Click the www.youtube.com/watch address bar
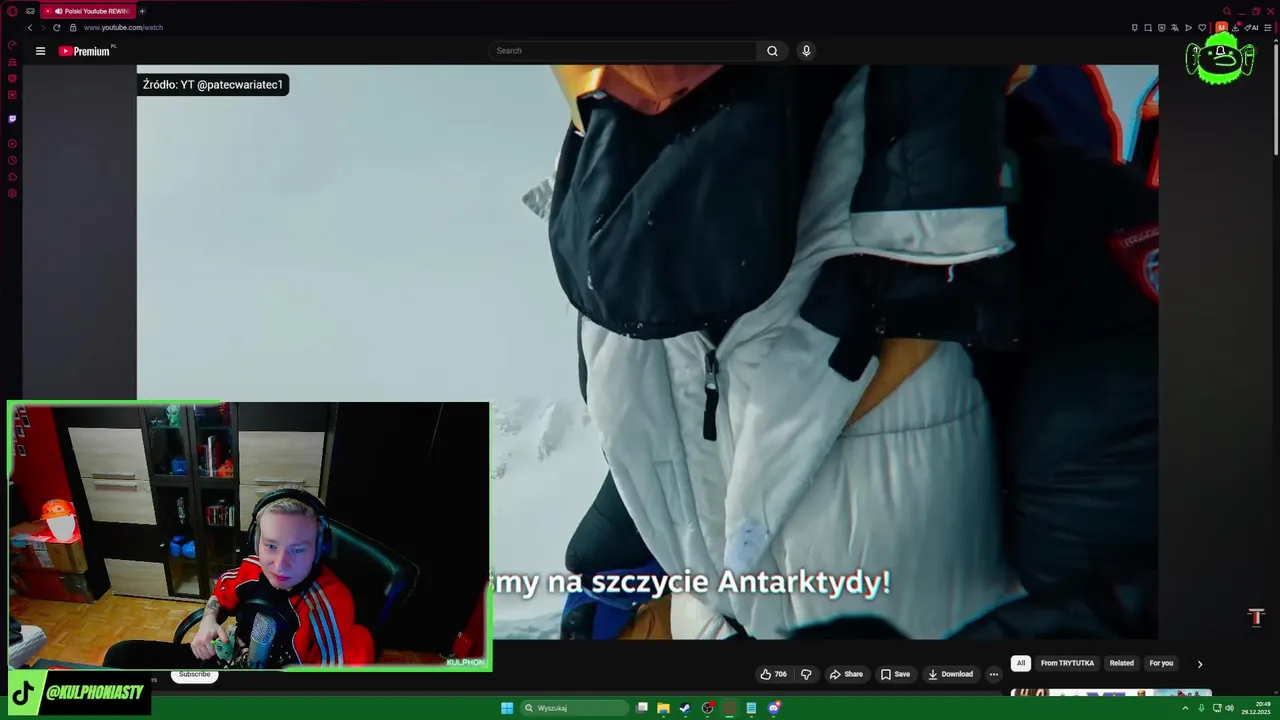 [123, 28]
